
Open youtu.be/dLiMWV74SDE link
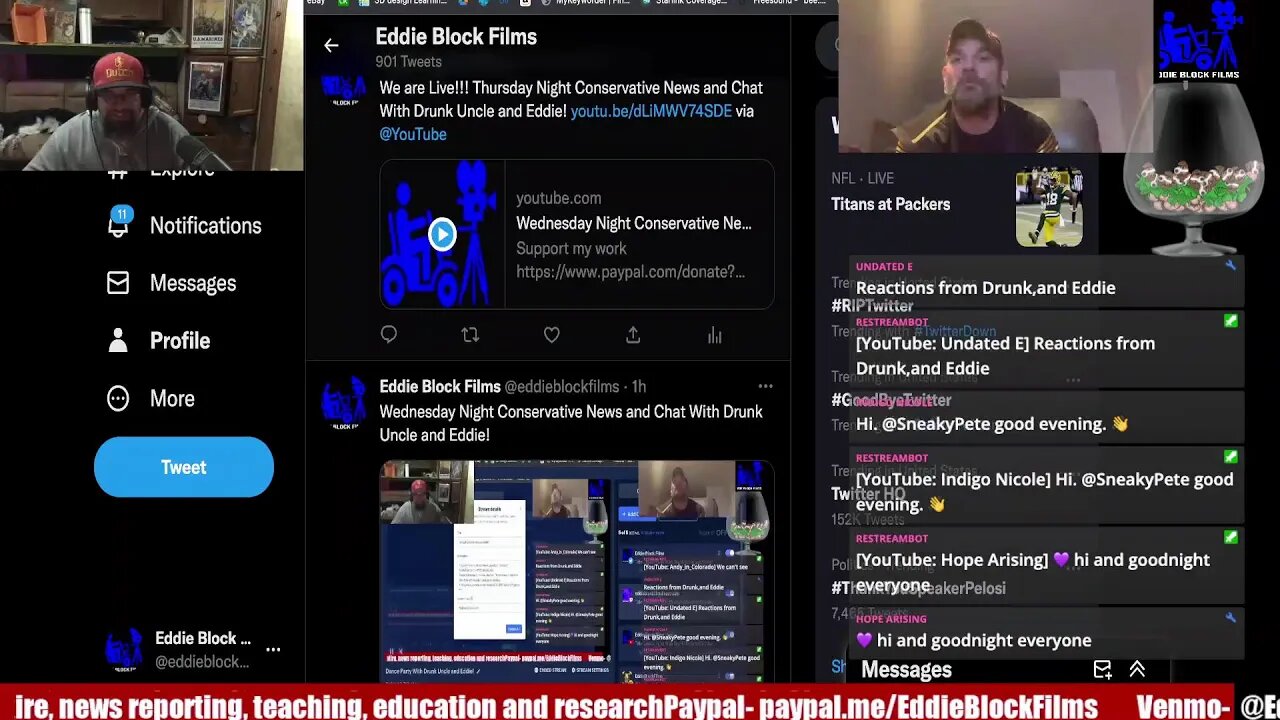pyautogui.click(x=651, y=111)
